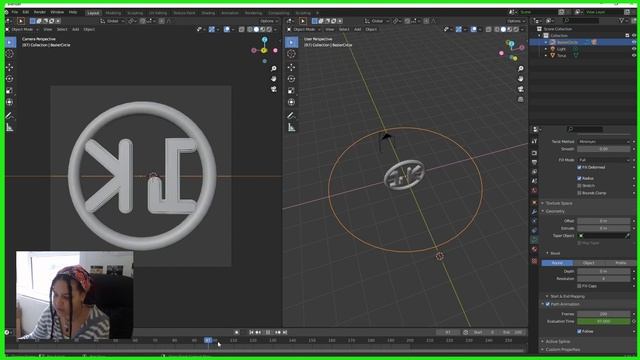Open the Output properties tab icon
The image size is (640, 360).
point(534,162)
